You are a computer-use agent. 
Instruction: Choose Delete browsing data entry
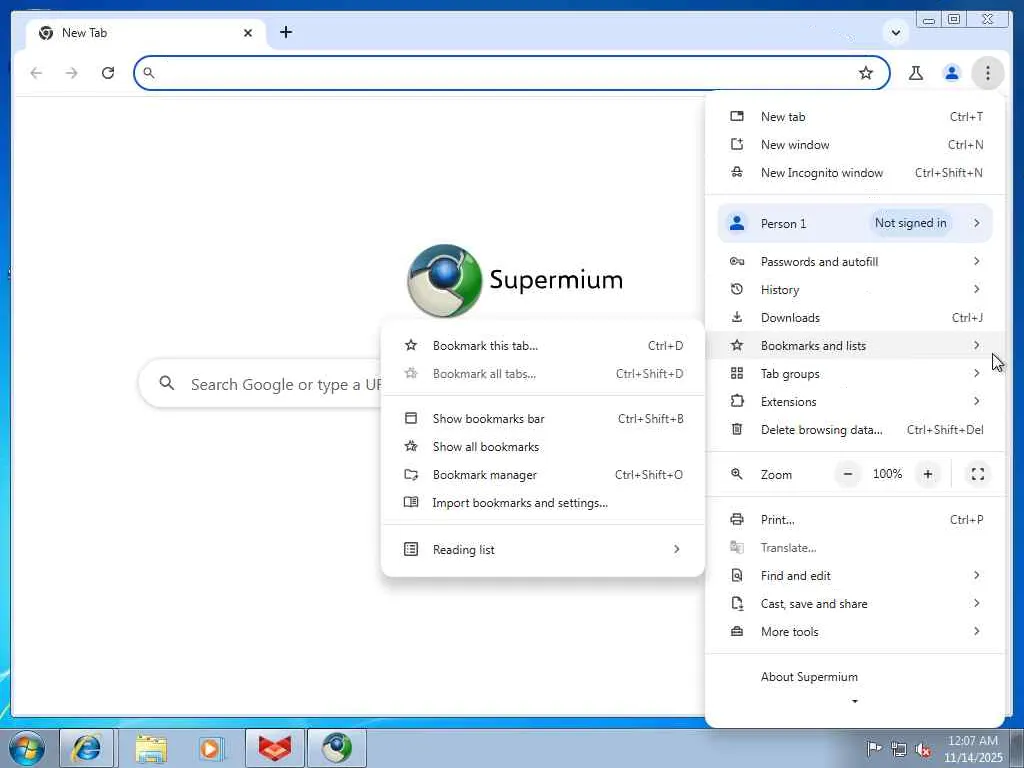[855, 430]
